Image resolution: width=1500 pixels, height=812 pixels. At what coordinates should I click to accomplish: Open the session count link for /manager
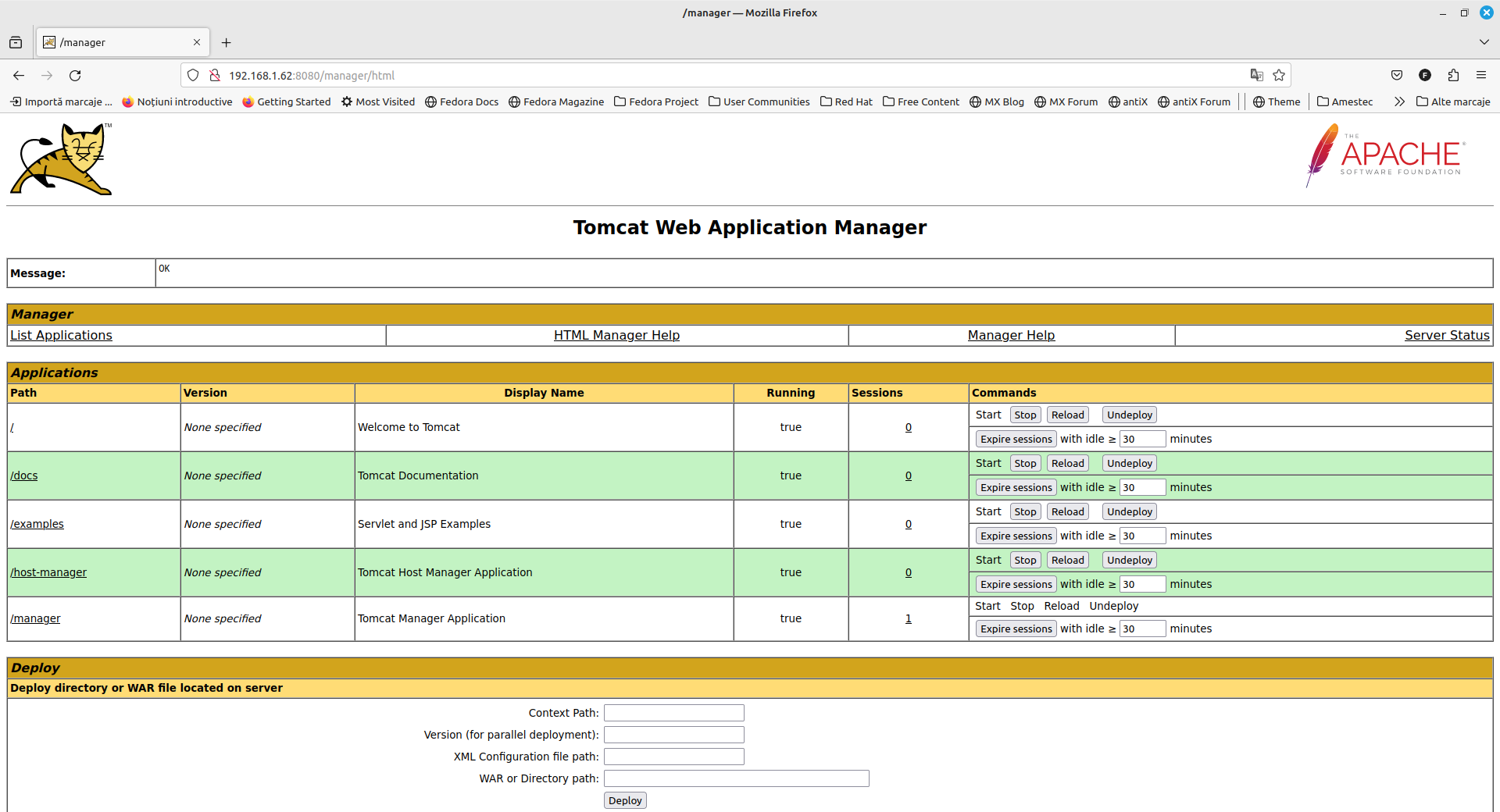pos(908,618)
